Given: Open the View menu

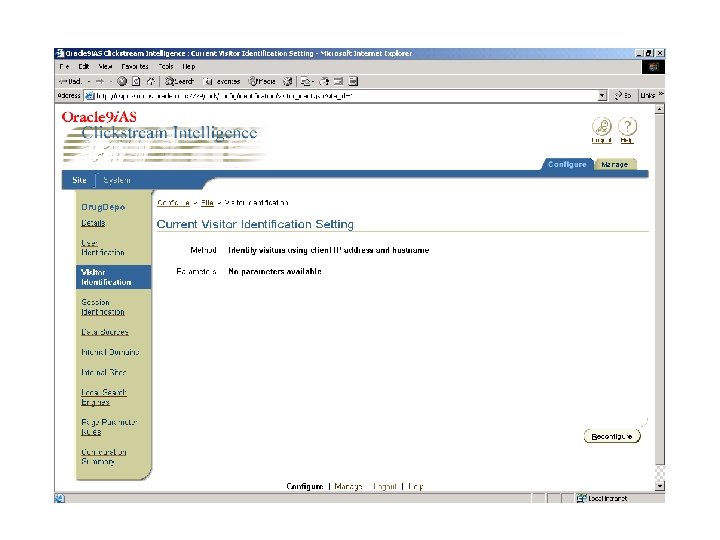Looking at the screenshot, I should pos(105,67).
